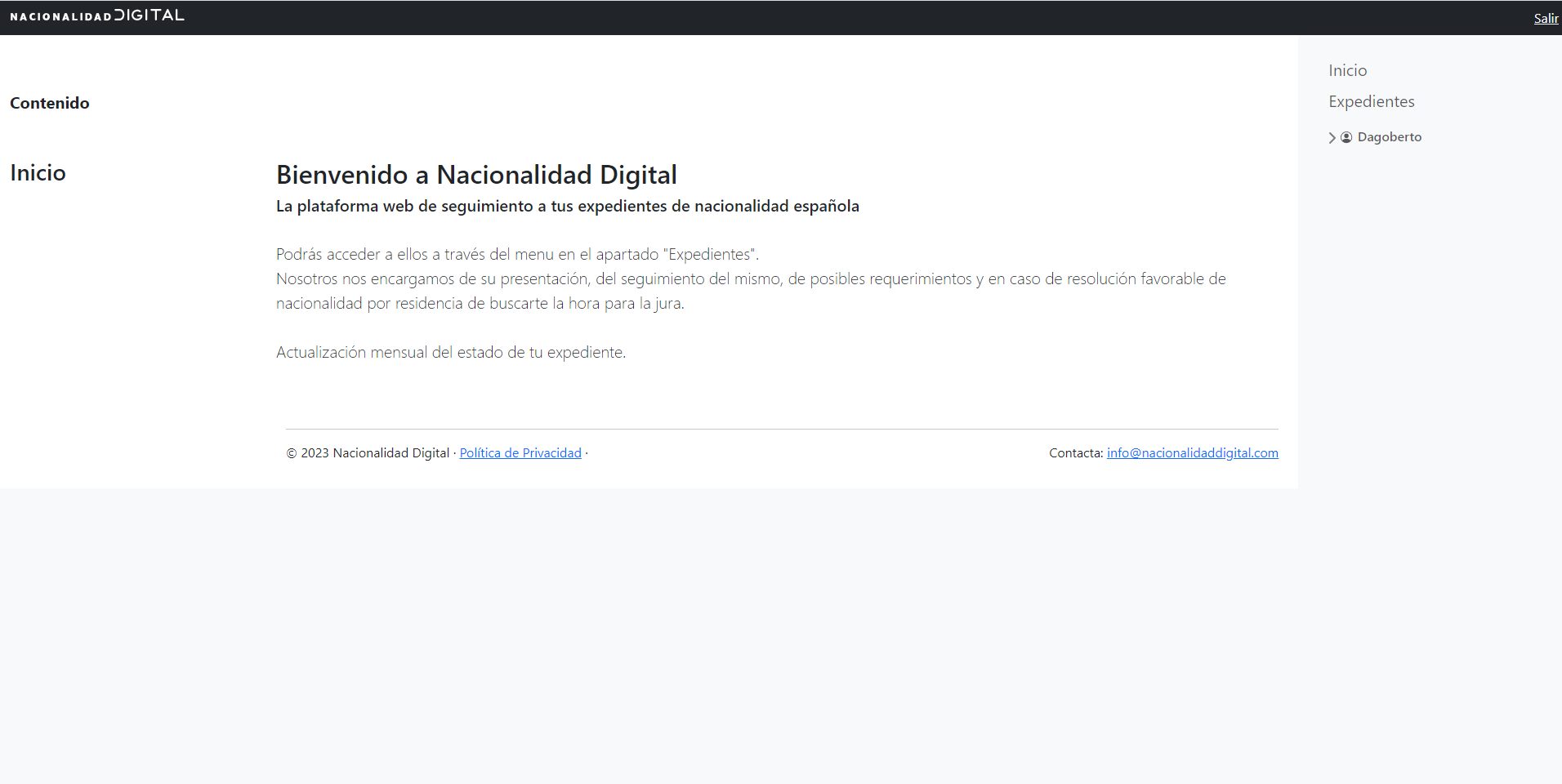Click the Bienvenido a Nacionalidad Digital heading
Image resolution: width=1562 pixels, height=784 pixels.
(x=476, y=175)
